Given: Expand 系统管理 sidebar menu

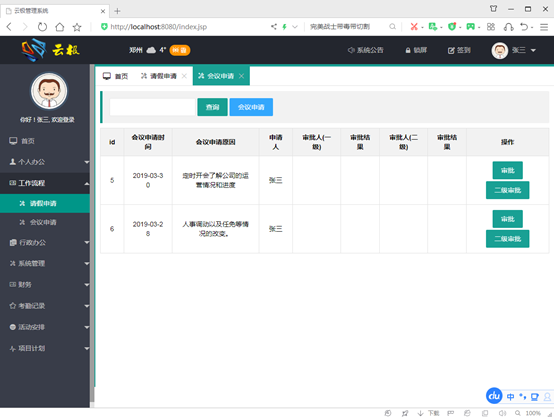Looking at the screenshot, I should (x=45, y=263).
